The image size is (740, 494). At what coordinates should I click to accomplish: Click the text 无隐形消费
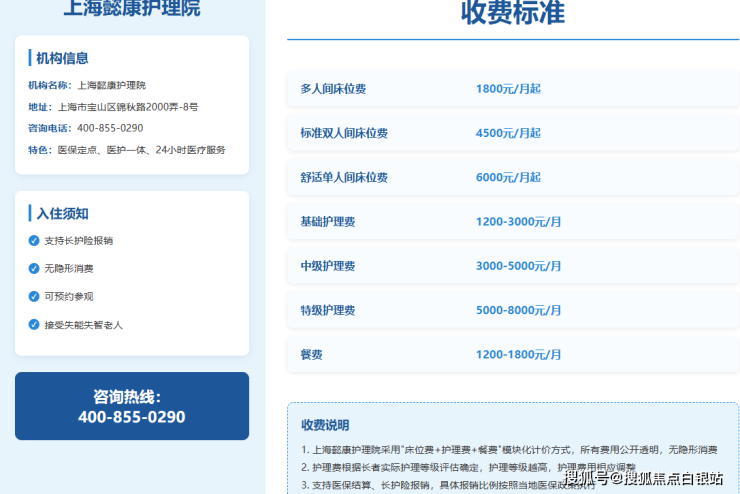tap(69, 268)
